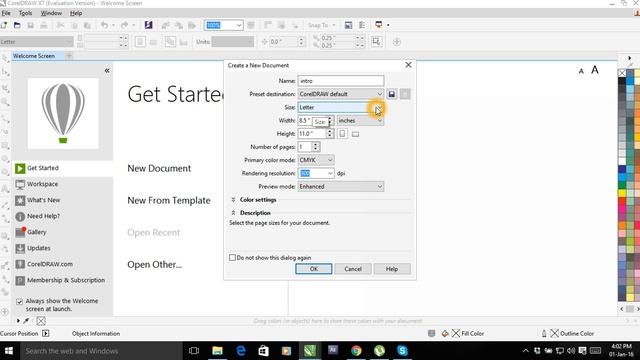Viewport: 640px width, 360px height.
Task: Click OK in Create a New Document
Action: click(313, 269)
